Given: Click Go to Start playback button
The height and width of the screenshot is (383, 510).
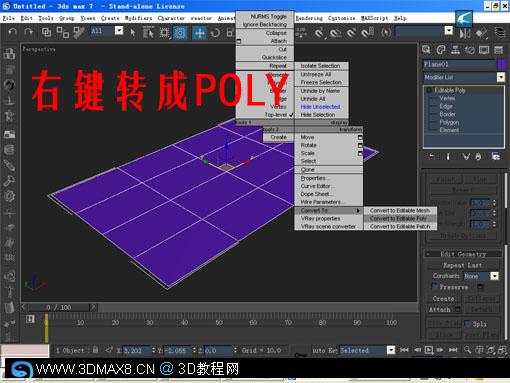Looking at the screenshot, I should [x=404, y=350].
